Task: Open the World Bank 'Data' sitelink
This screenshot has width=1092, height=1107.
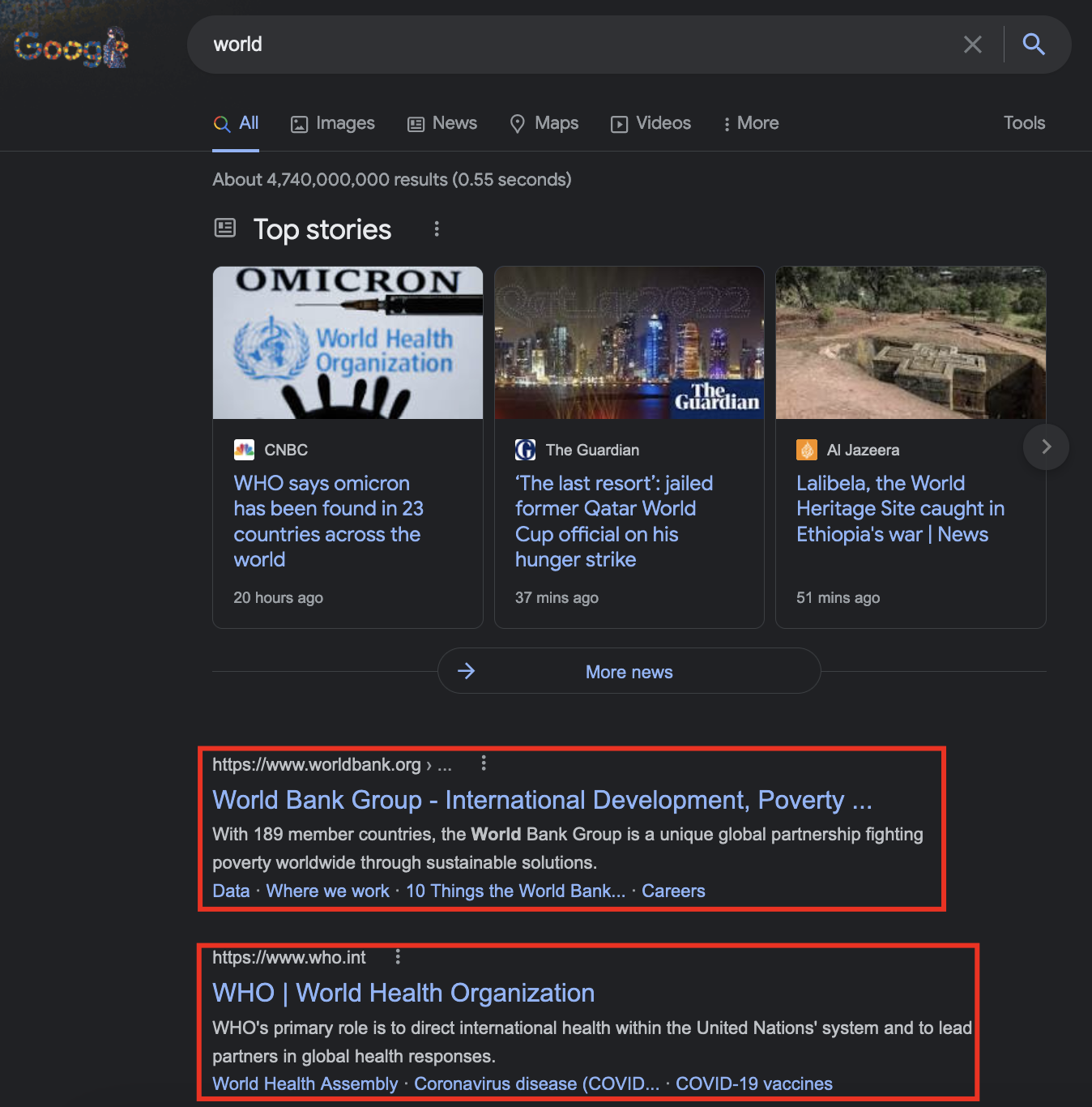Action: [231, 891]
